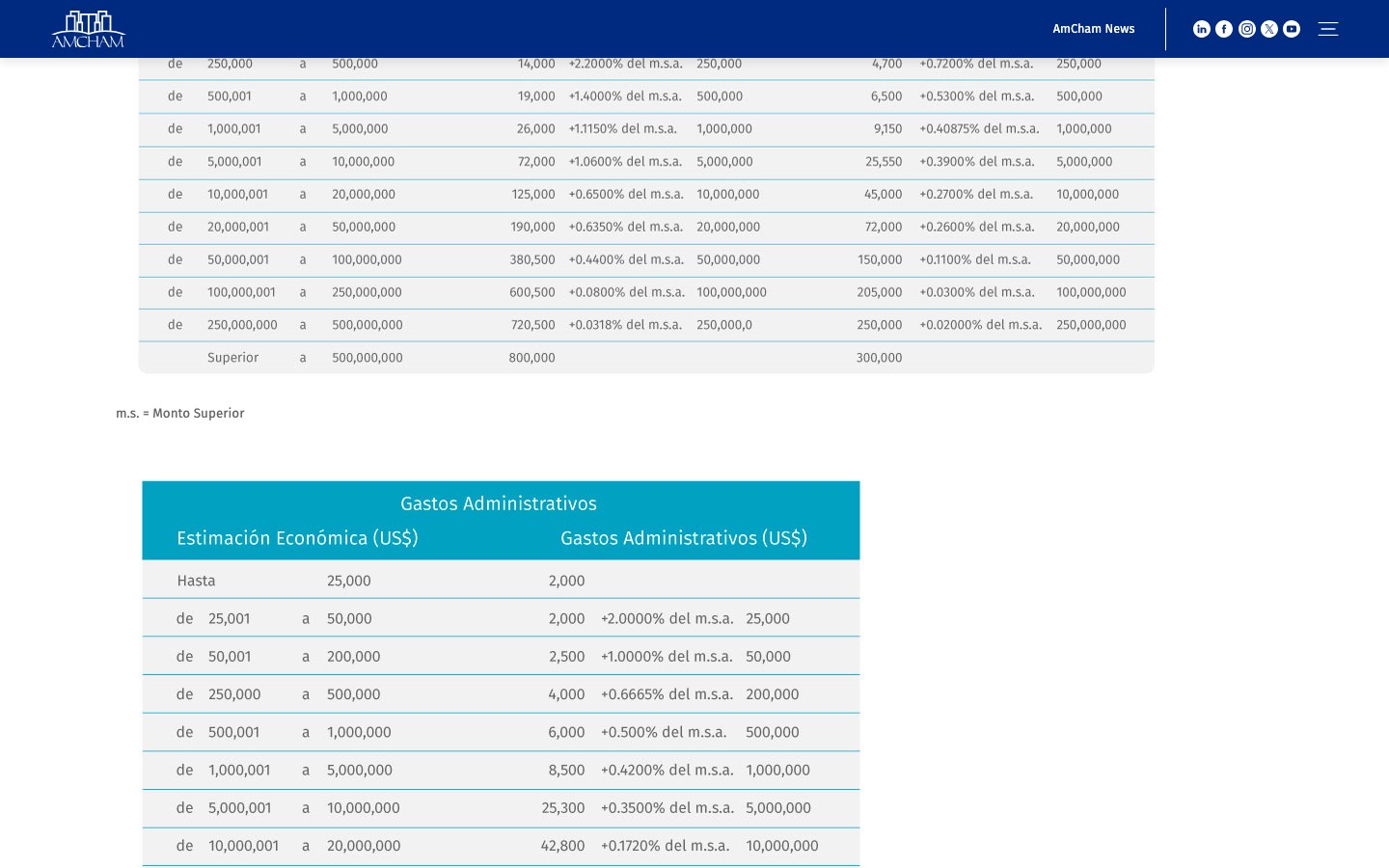Click the 'Estimación Económica (US$)' column header
This screenshot has width=1389, height=868.
(297, 538)
